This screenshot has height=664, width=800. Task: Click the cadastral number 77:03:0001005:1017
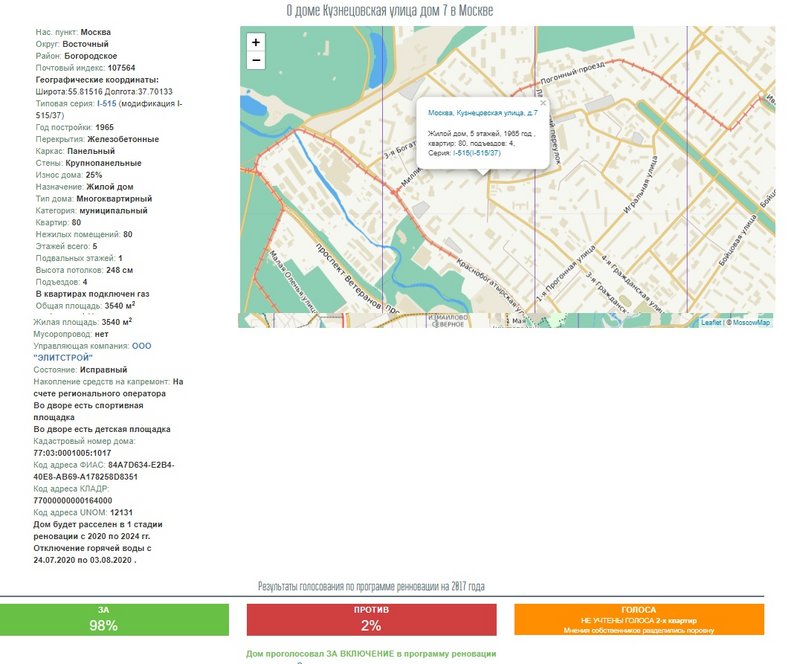click(72, 453)
